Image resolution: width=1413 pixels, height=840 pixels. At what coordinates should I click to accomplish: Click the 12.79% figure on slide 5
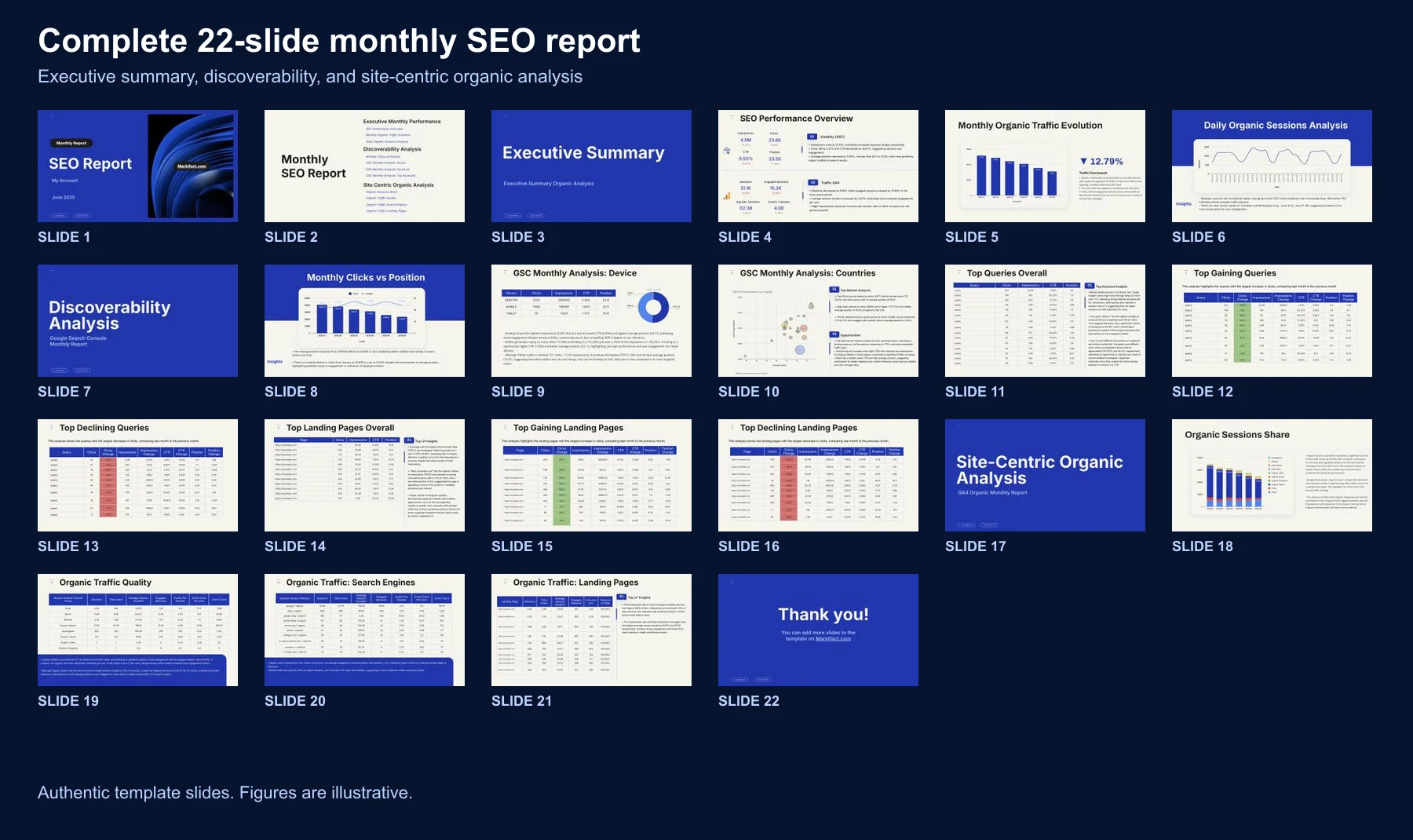tap(1106, 162)
